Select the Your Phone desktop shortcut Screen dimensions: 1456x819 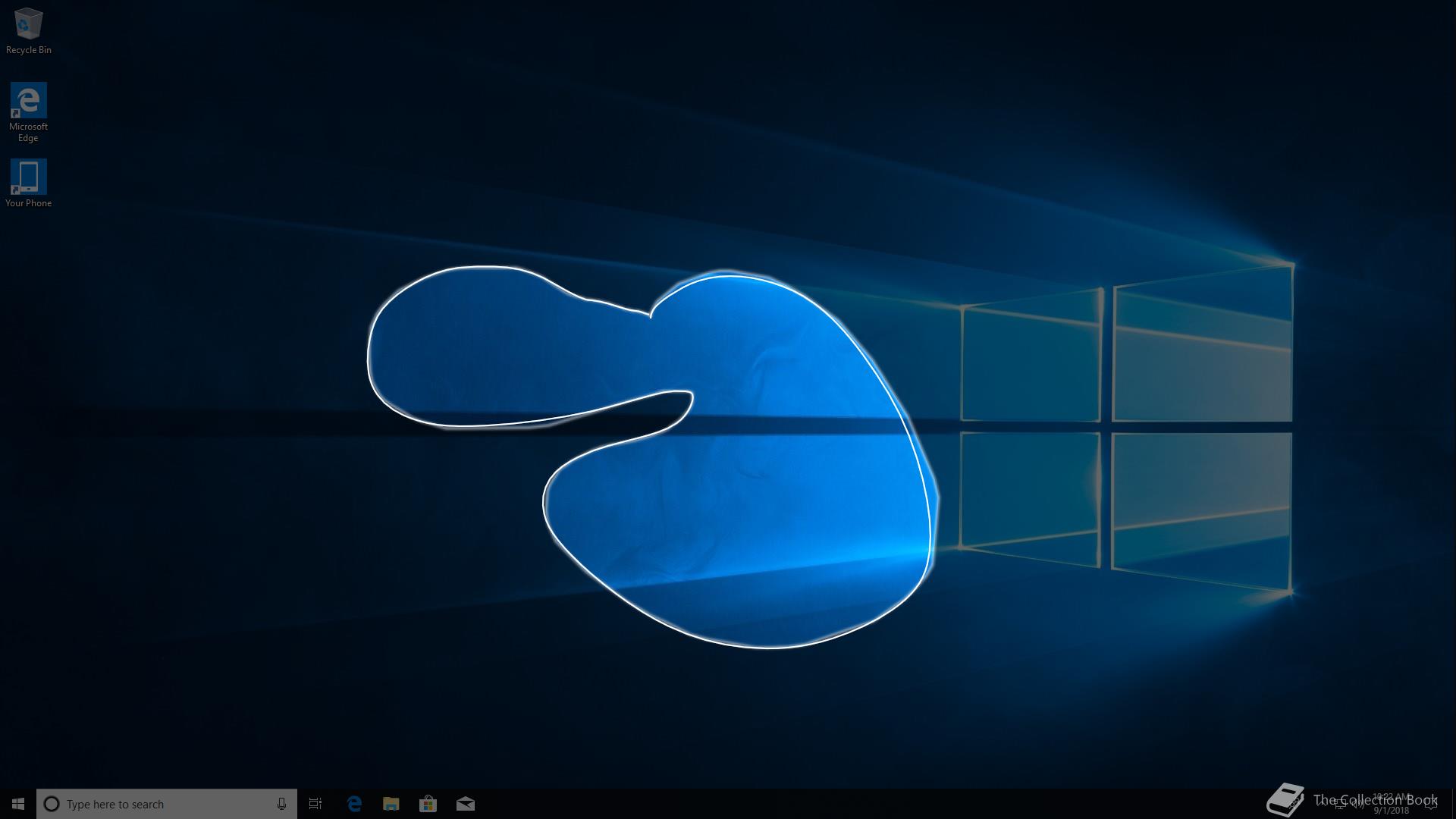point(28,183)
